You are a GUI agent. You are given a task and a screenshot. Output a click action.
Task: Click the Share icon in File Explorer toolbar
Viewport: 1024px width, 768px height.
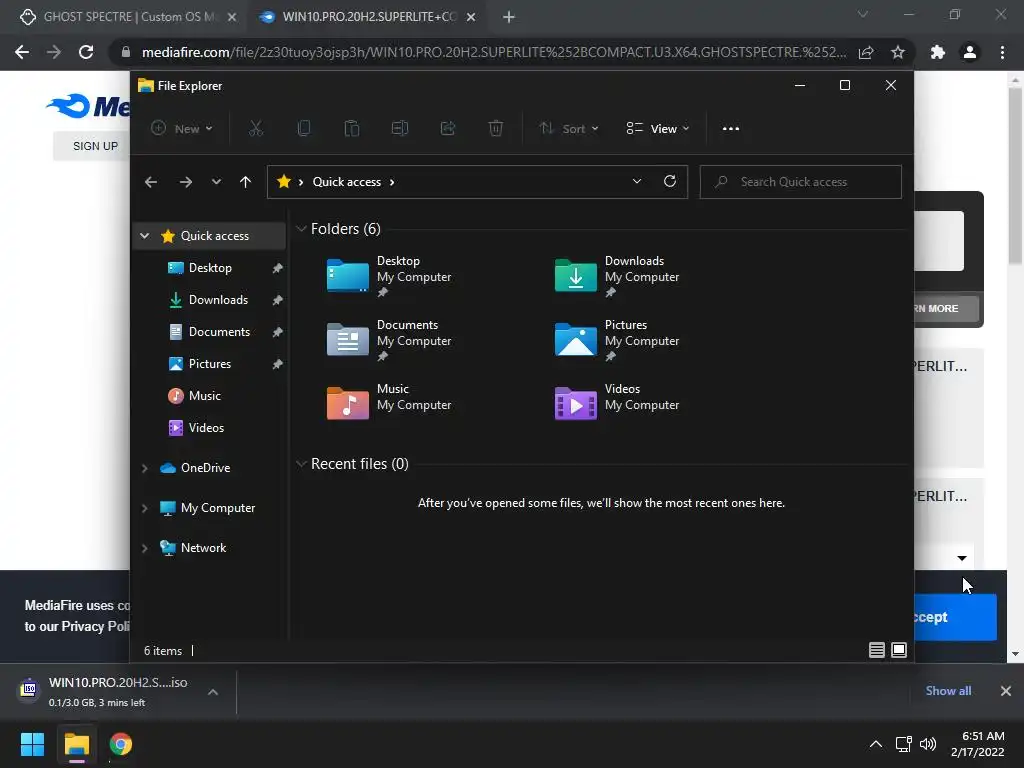click(448, 129)
